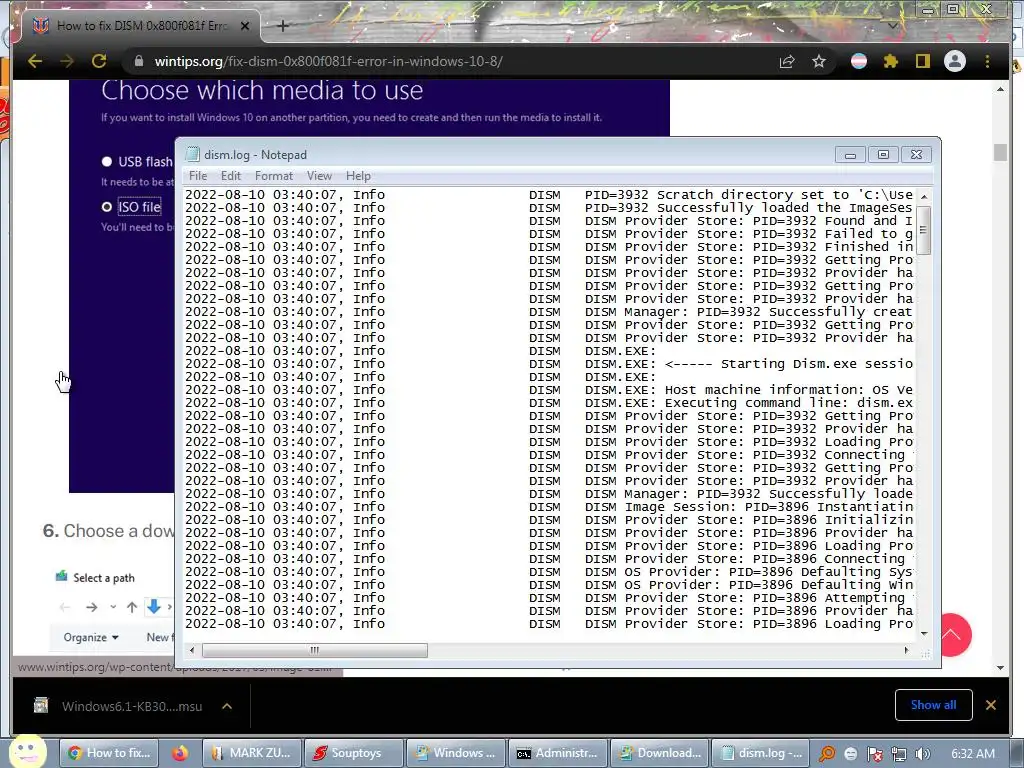The height and width of the screenshot is (768, 1024).
Task: Click the Notepad vertical scrollbar thumb
Action: click(x=923, y=229)
